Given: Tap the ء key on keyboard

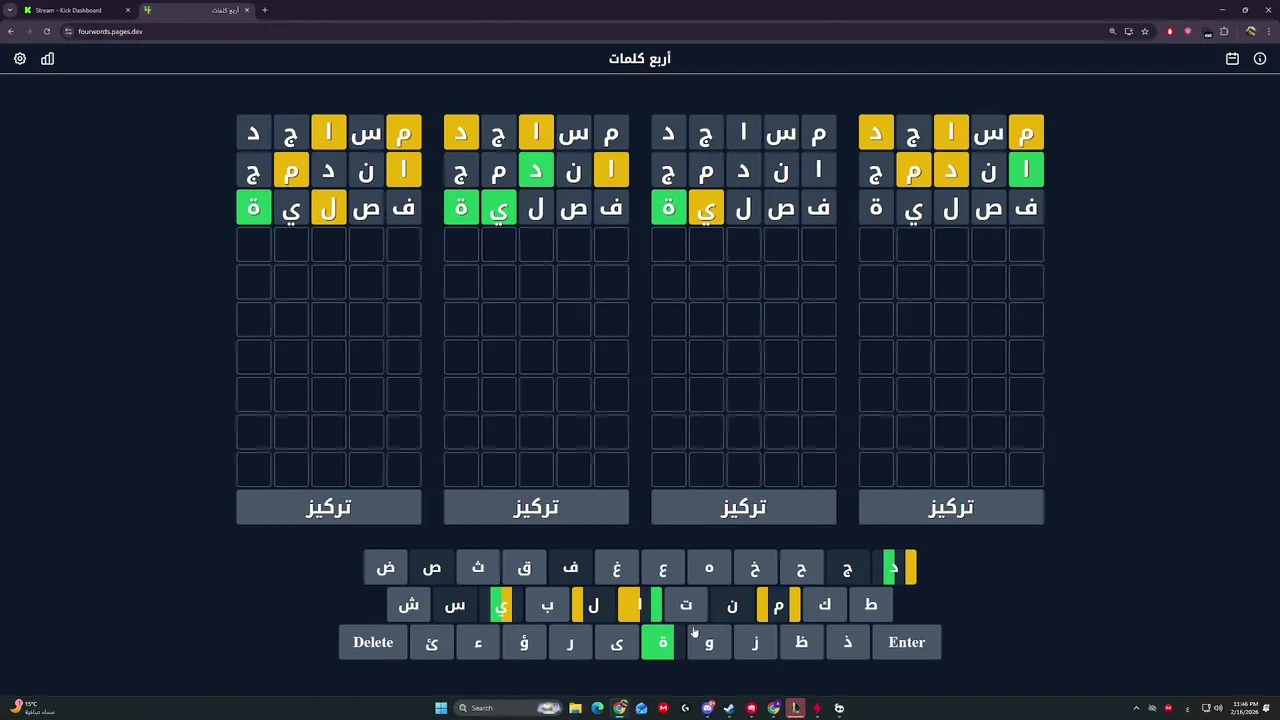Looking at the screenshot, I should (478, 642).
